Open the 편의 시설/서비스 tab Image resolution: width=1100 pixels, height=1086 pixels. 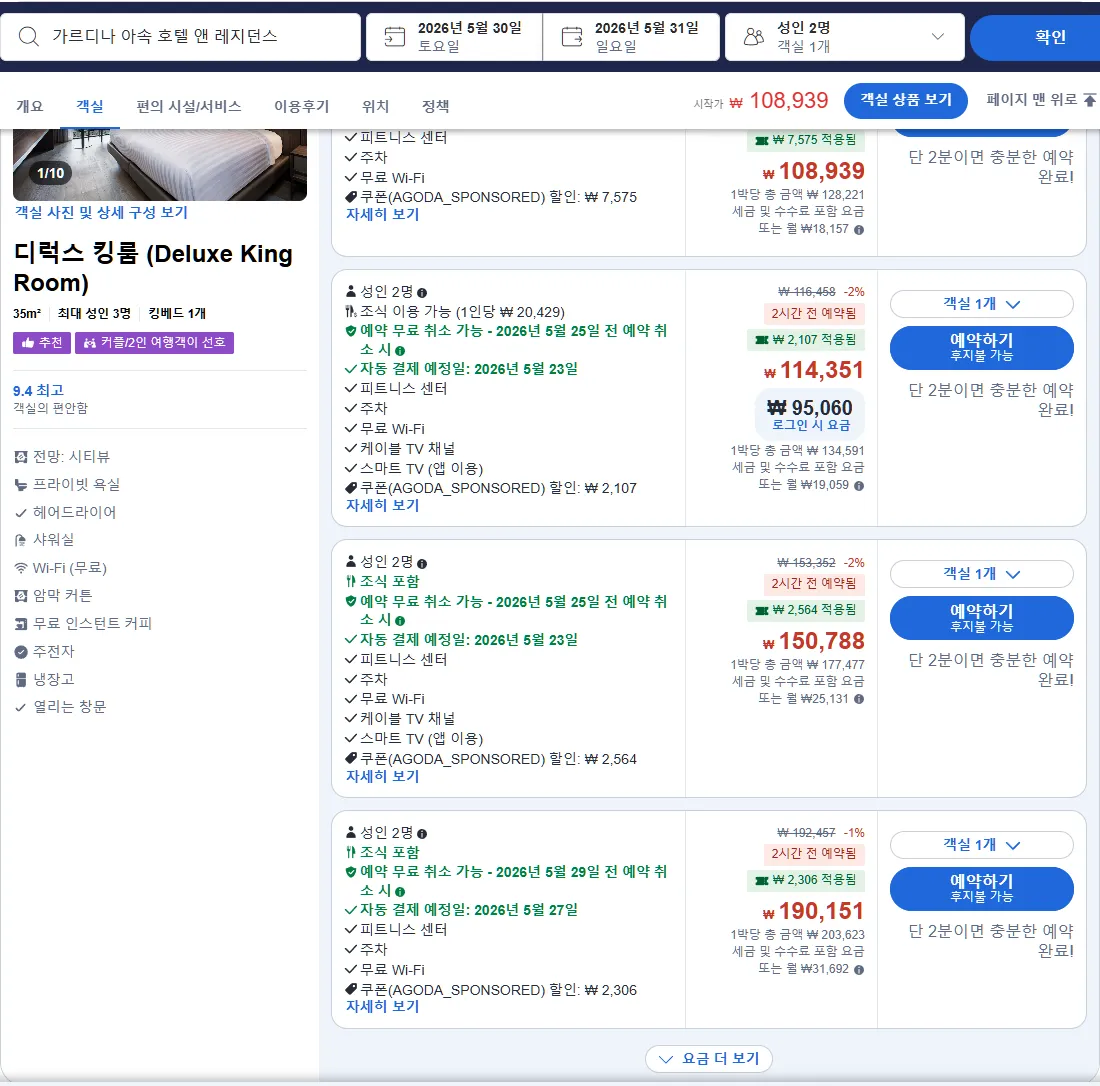[189, 106]
